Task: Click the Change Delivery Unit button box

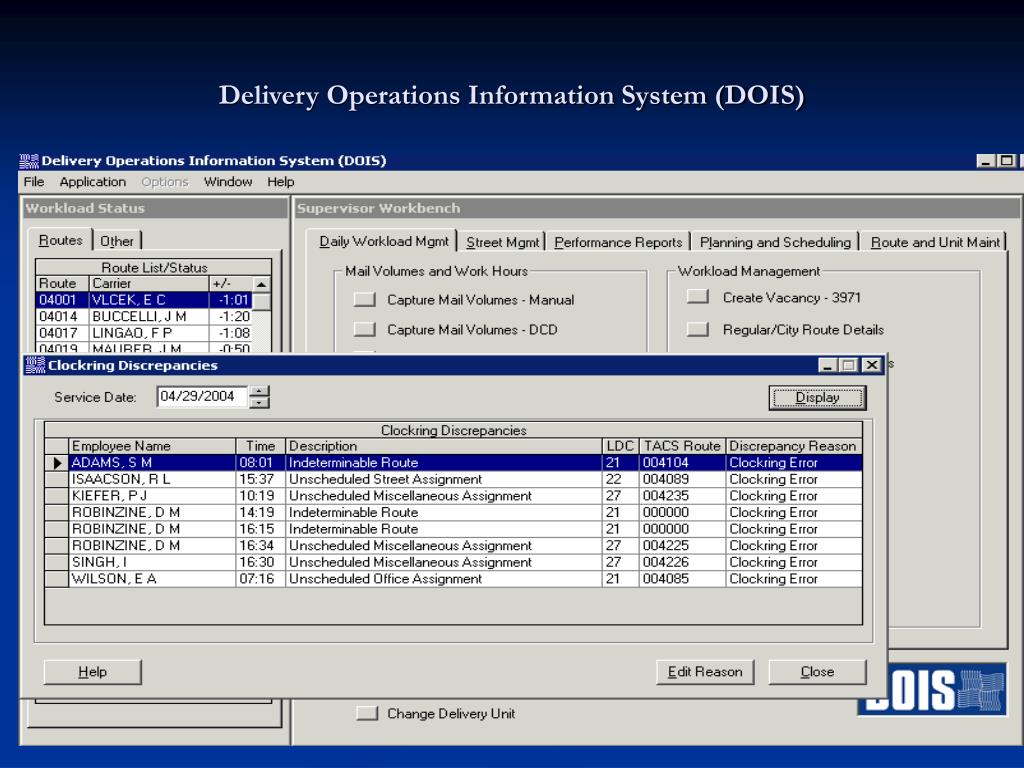Action: (x=367, y=713)
